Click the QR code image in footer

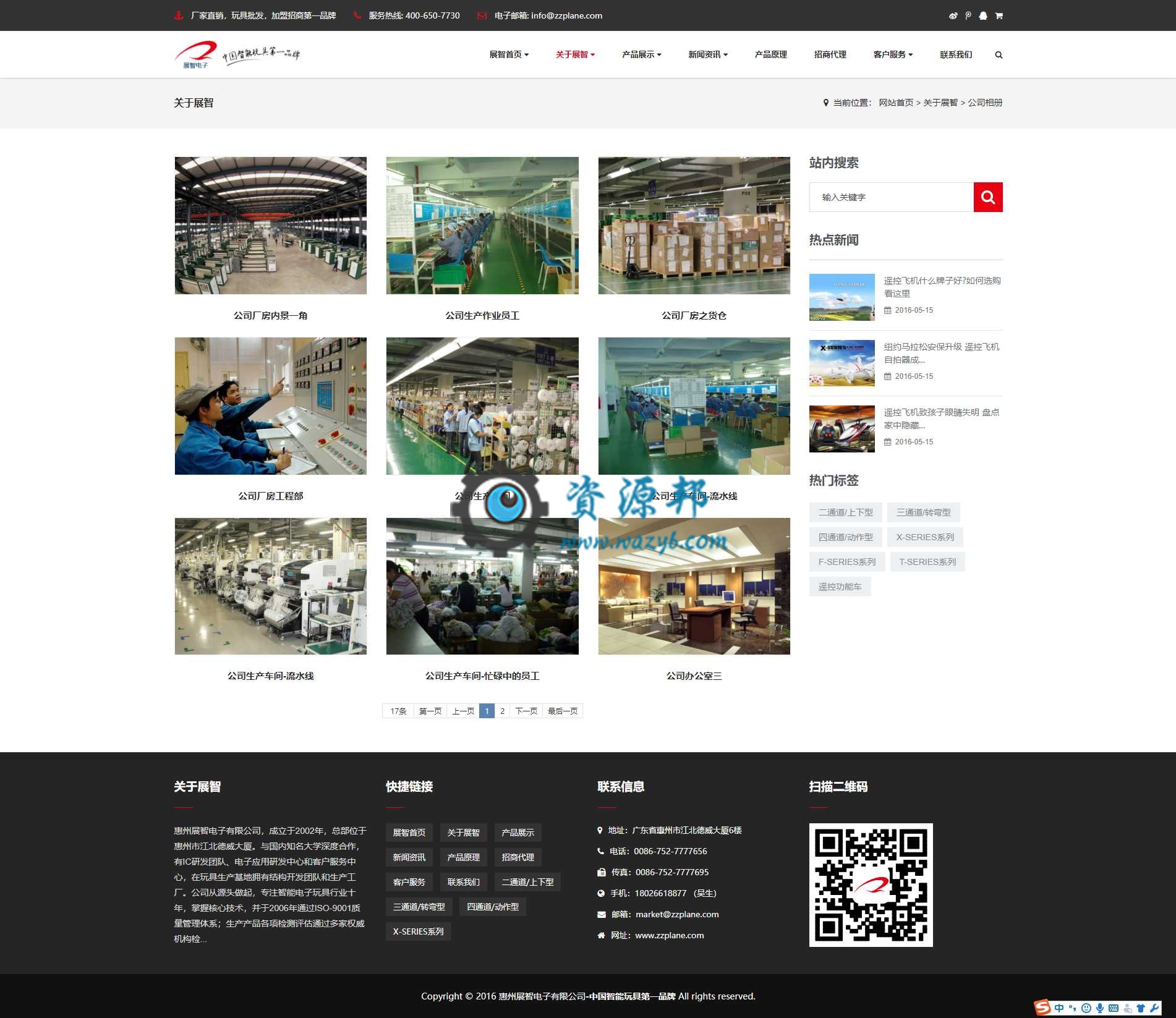871,884
